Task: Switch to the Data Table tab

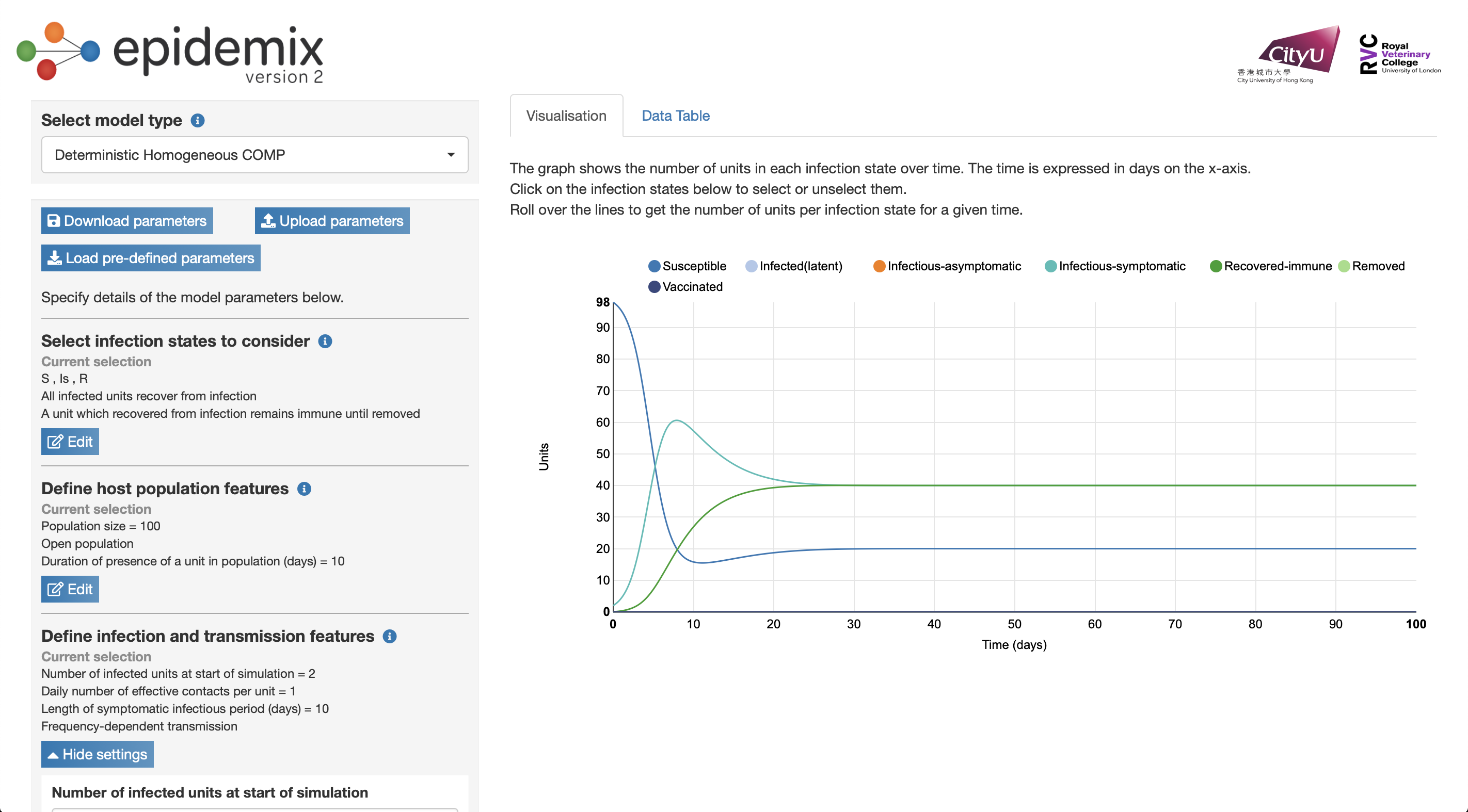Action: click(x=675, y=116)
